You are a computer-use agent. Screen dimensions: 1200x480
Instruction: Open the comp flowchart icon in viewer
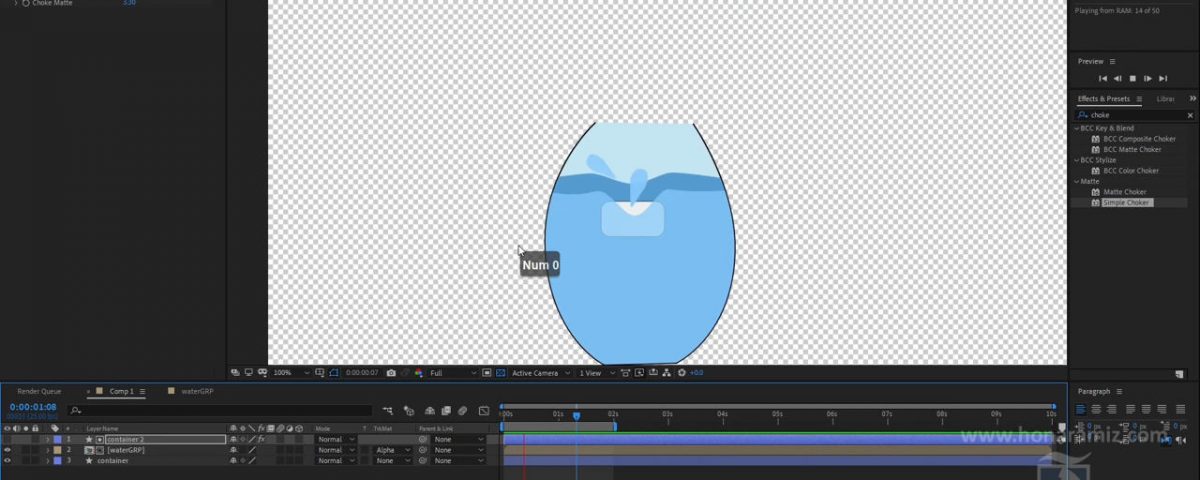tap(667, 372)
